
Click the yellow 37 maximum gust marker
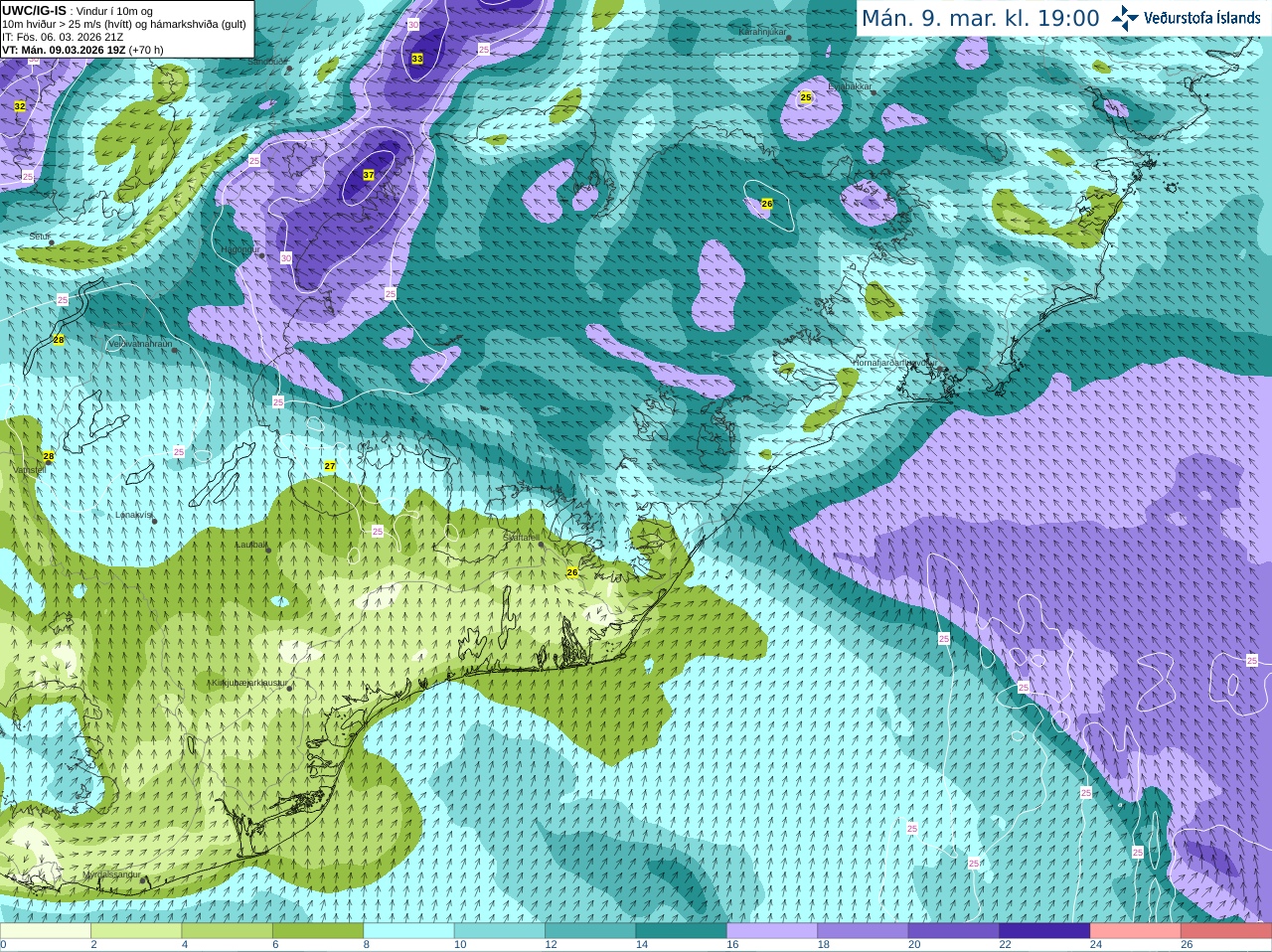click(x=369, y=174)
